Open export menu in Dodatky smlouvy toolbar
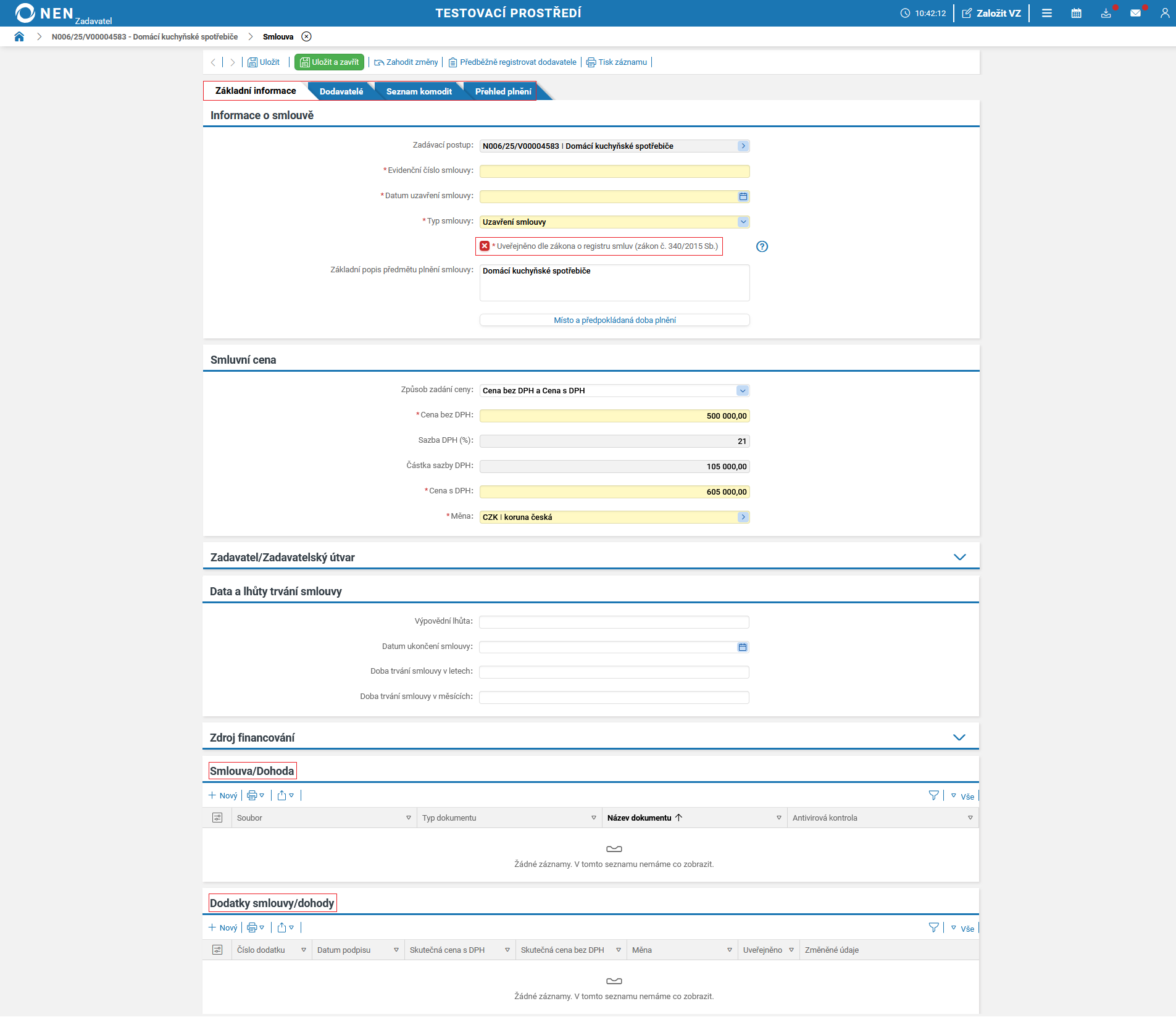The image size is (1176, 1017). 285,927
